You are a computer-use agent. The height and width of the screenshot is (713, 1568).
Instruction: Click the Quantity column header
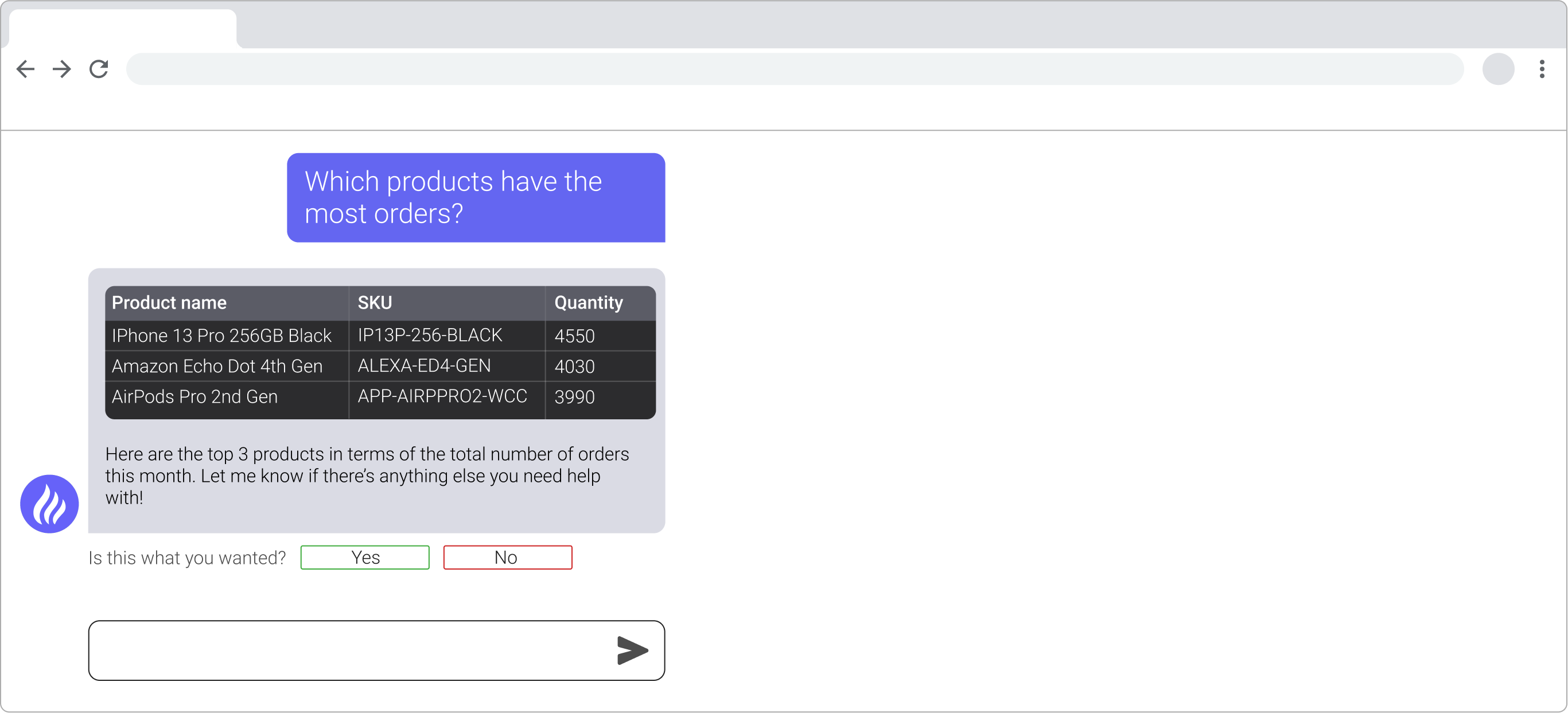click(x=600, y=303)
